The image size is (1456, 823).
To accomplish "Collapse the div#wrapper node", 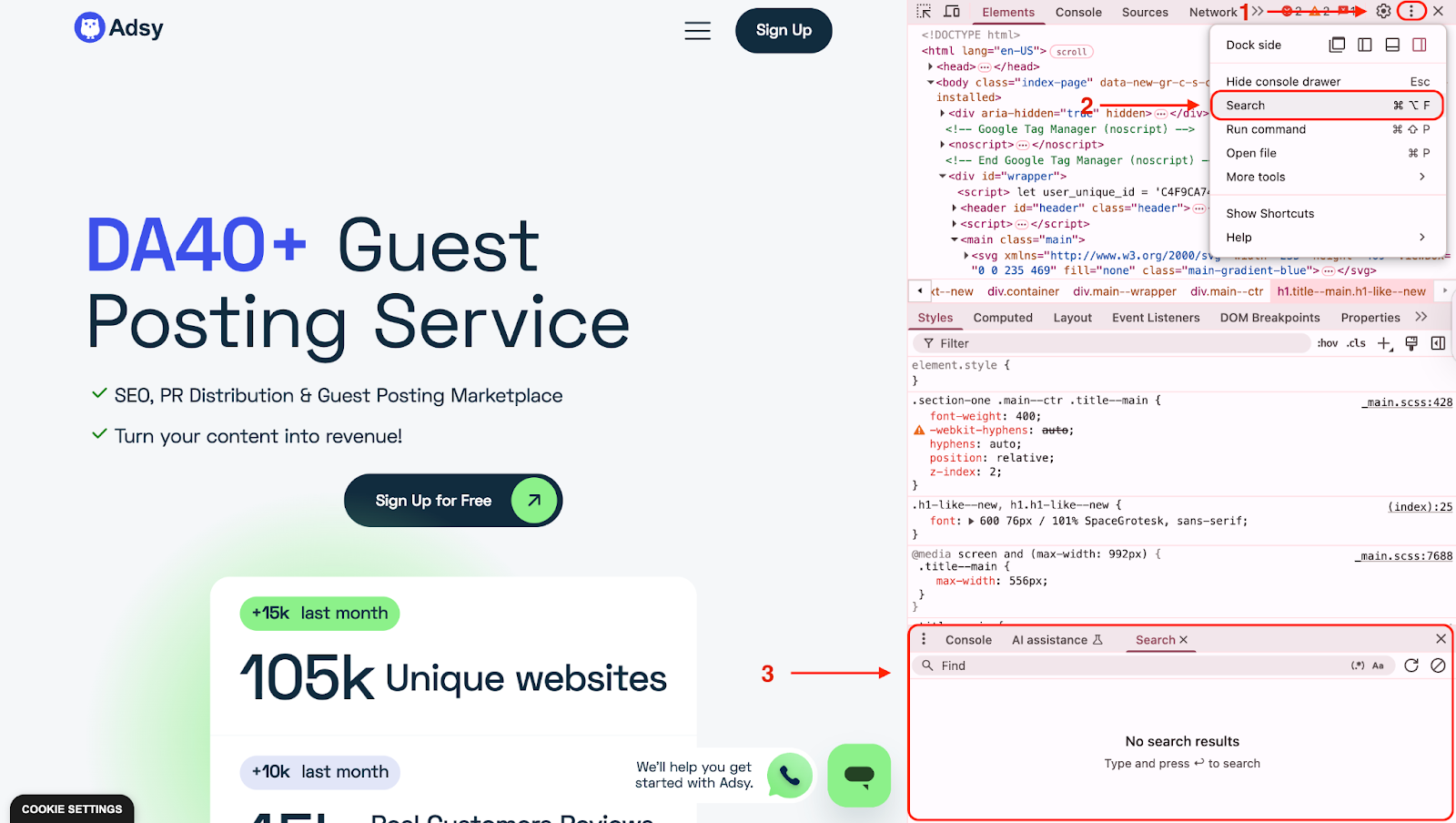I will pyautogui.click(x=942, y=177).
